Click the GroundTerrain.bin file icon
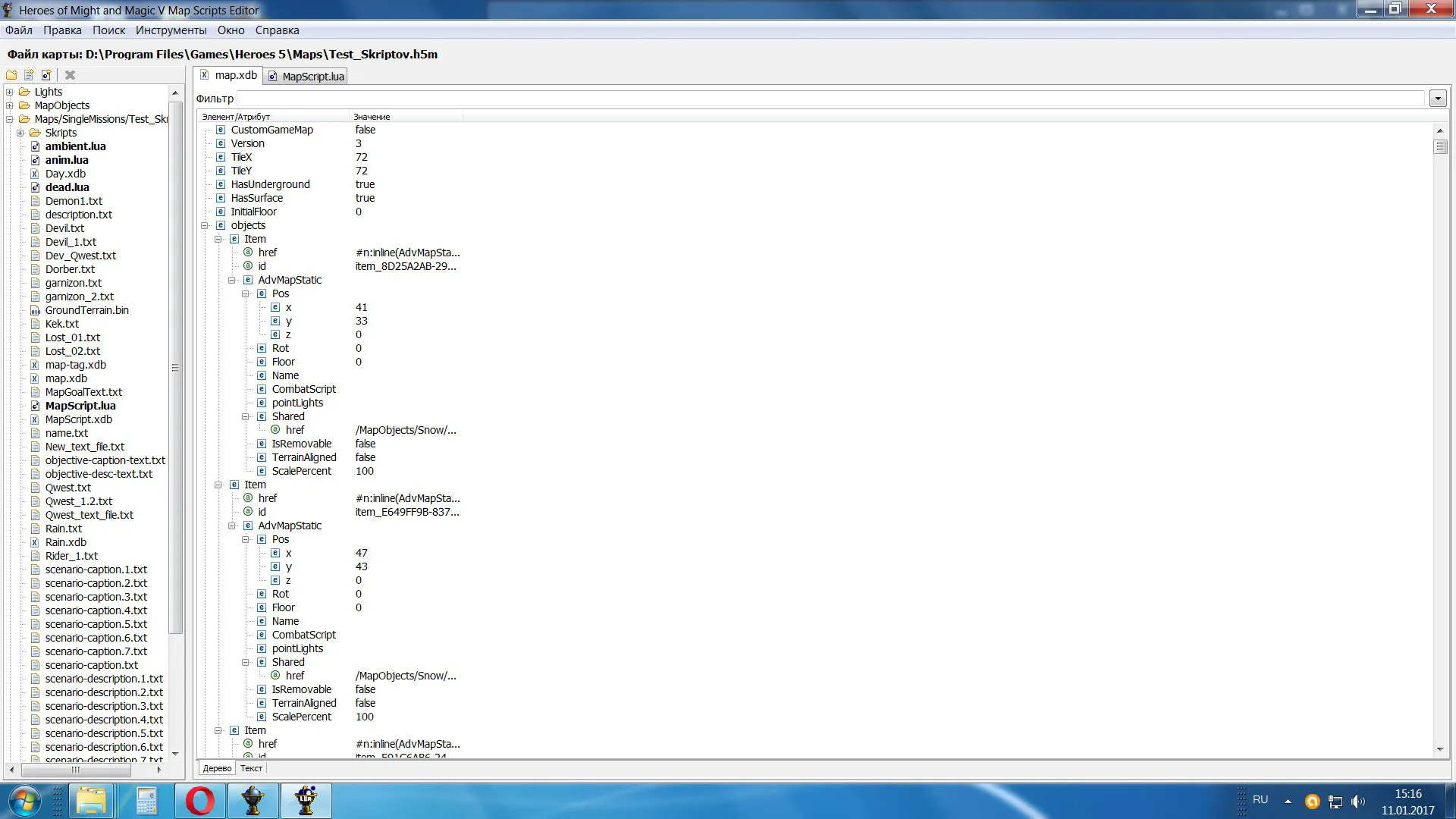 pyautogui.click(x=35, y=310)
